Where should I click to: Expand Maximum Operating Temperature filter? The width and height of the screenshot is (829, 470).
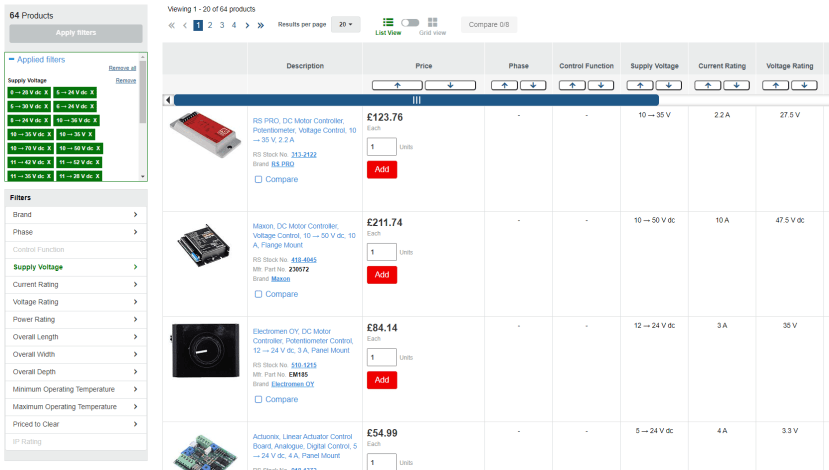76,407
